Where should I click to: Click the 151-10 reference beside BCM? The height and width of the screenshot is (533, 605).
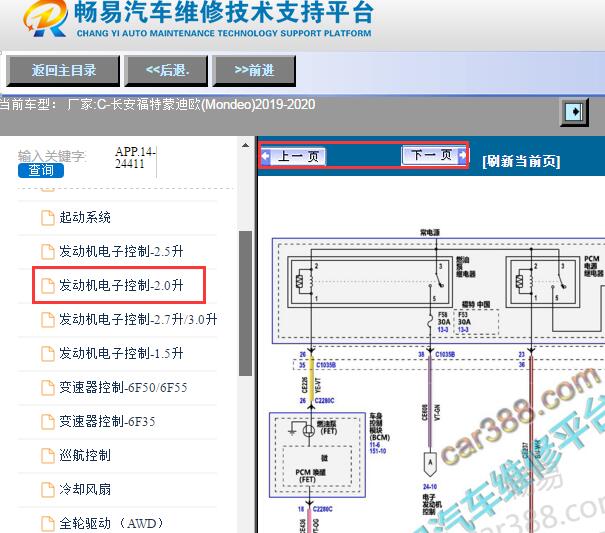(378, 451)
